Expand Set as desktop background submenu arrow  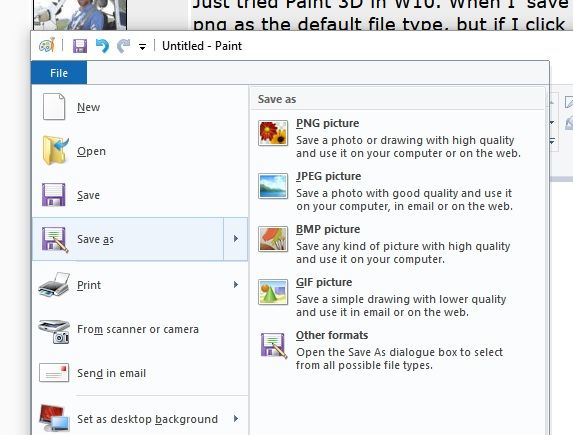(236, 419)
